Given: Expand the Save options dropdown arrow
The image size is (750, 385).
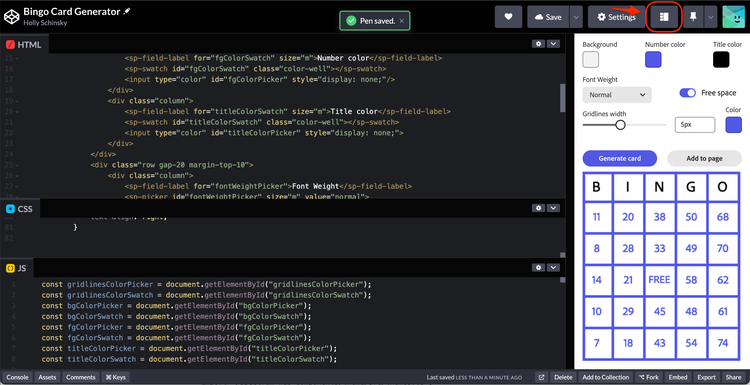Looking at the screenshot, I should [x=576, y=17].
